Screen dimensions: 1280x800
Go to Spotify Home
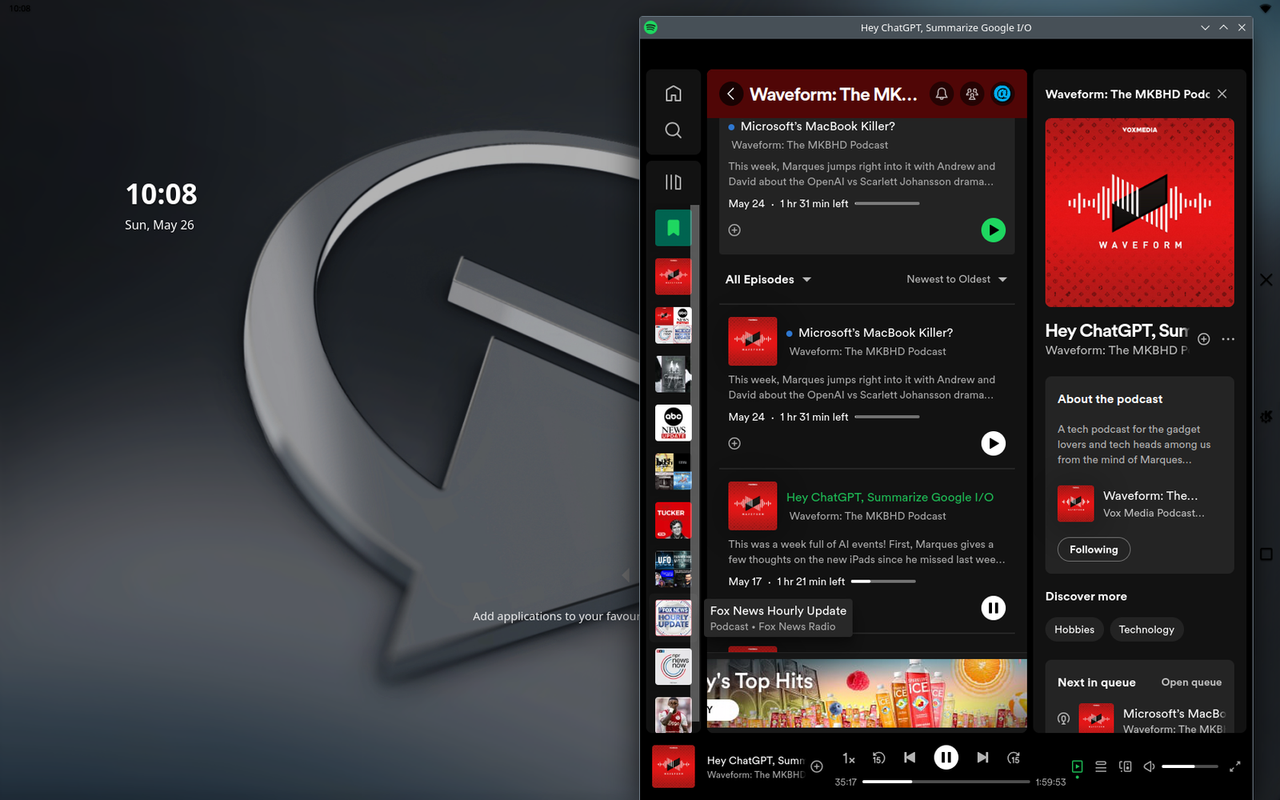(x=673, y=93)
